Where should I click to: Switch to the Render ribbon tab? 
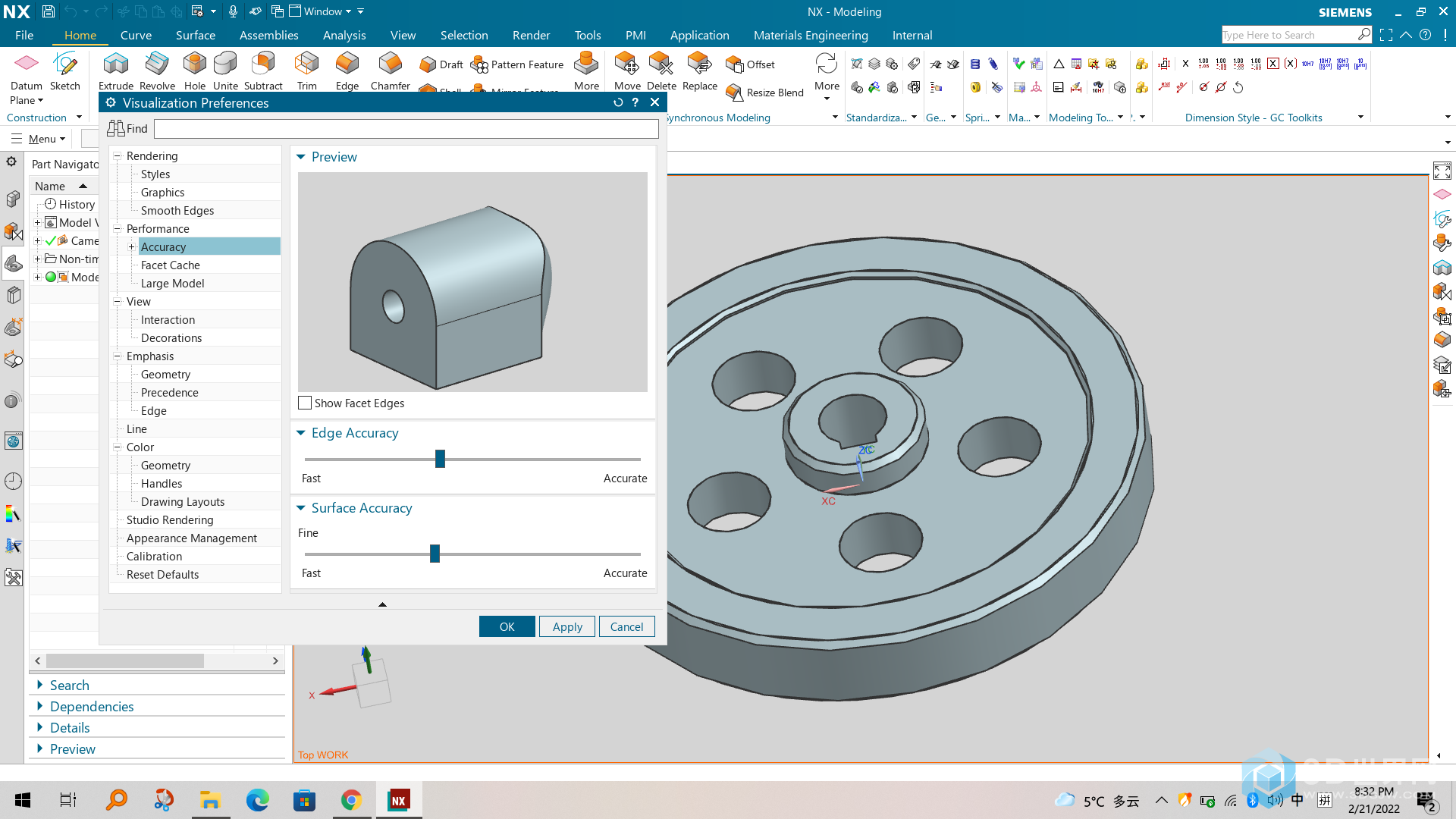[x=532, y=35]
